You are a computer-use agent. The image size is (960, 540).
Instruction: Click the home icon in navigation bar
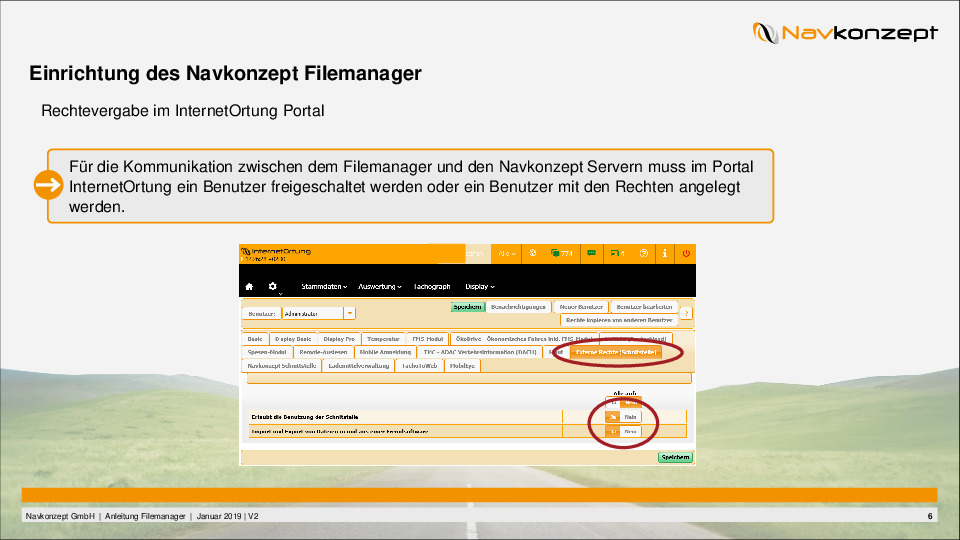tap(249, 286)
